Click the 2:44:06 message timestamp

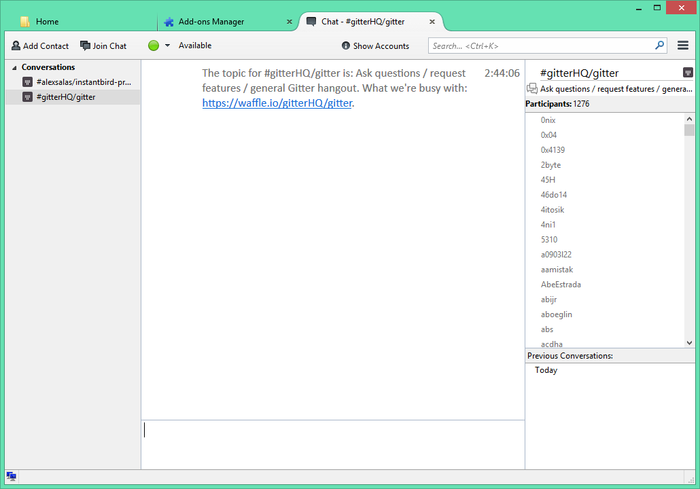[x=502, y=73]
